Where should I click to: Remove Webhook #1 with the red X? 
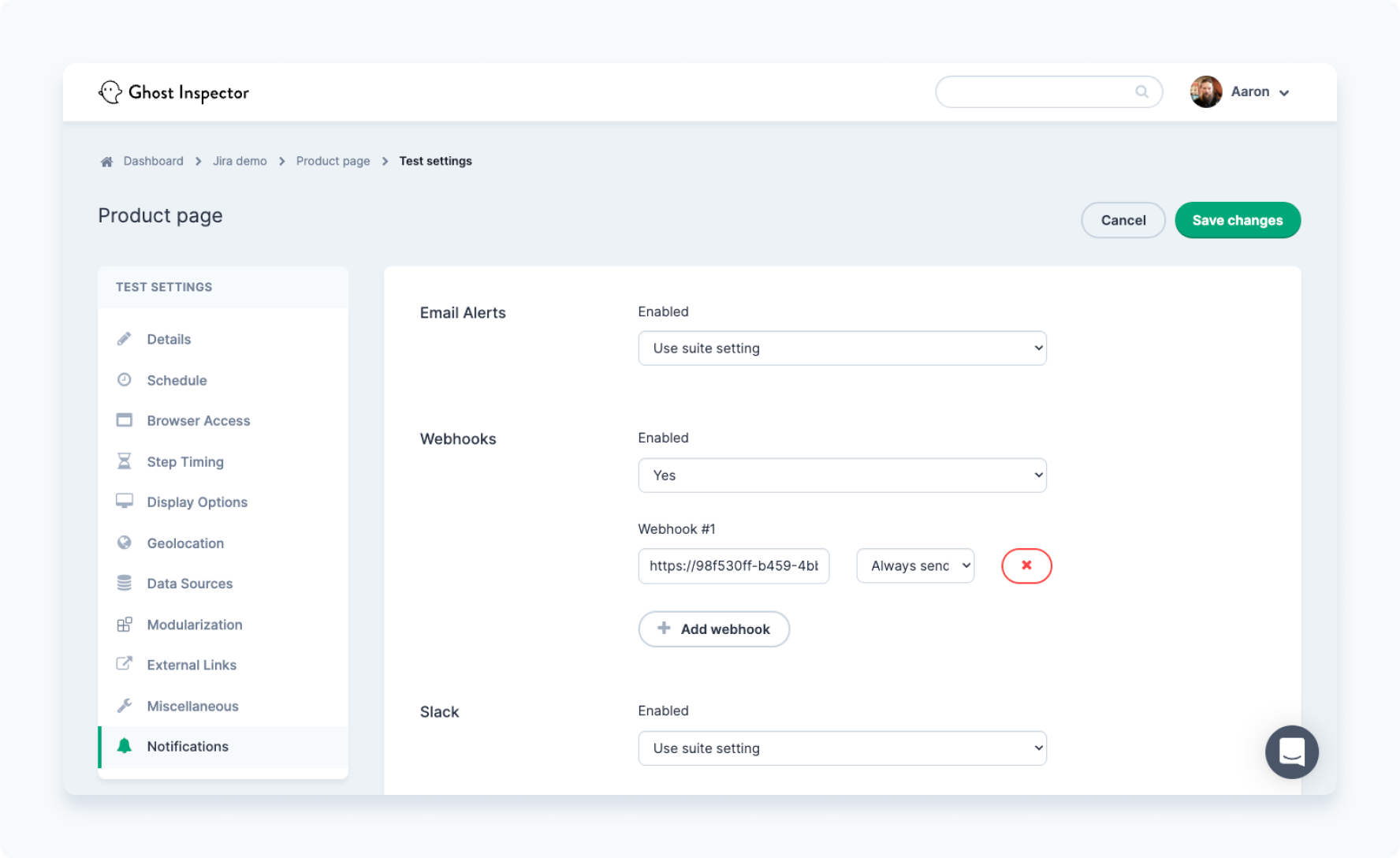(1026, 565)
